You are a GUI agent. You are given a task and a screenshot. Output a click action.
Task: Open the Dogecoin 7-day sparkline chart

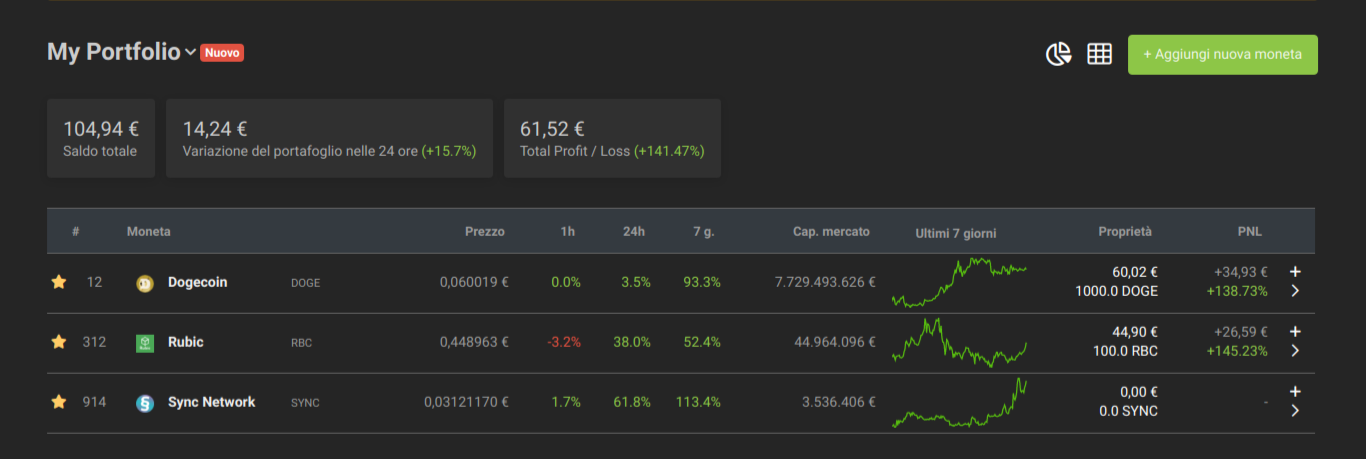(959, 283)
